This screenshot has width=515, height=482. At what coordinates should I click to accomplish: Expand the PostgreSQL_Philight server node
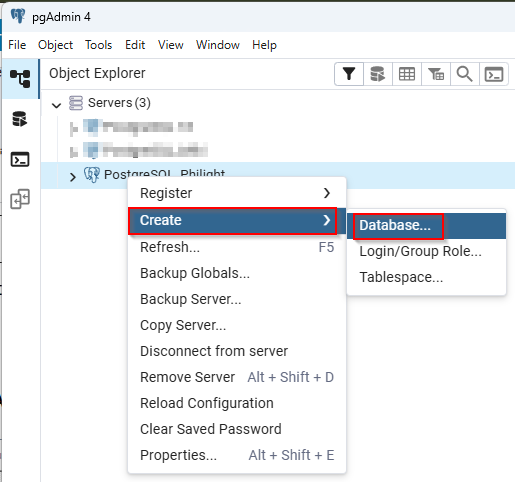73,177
